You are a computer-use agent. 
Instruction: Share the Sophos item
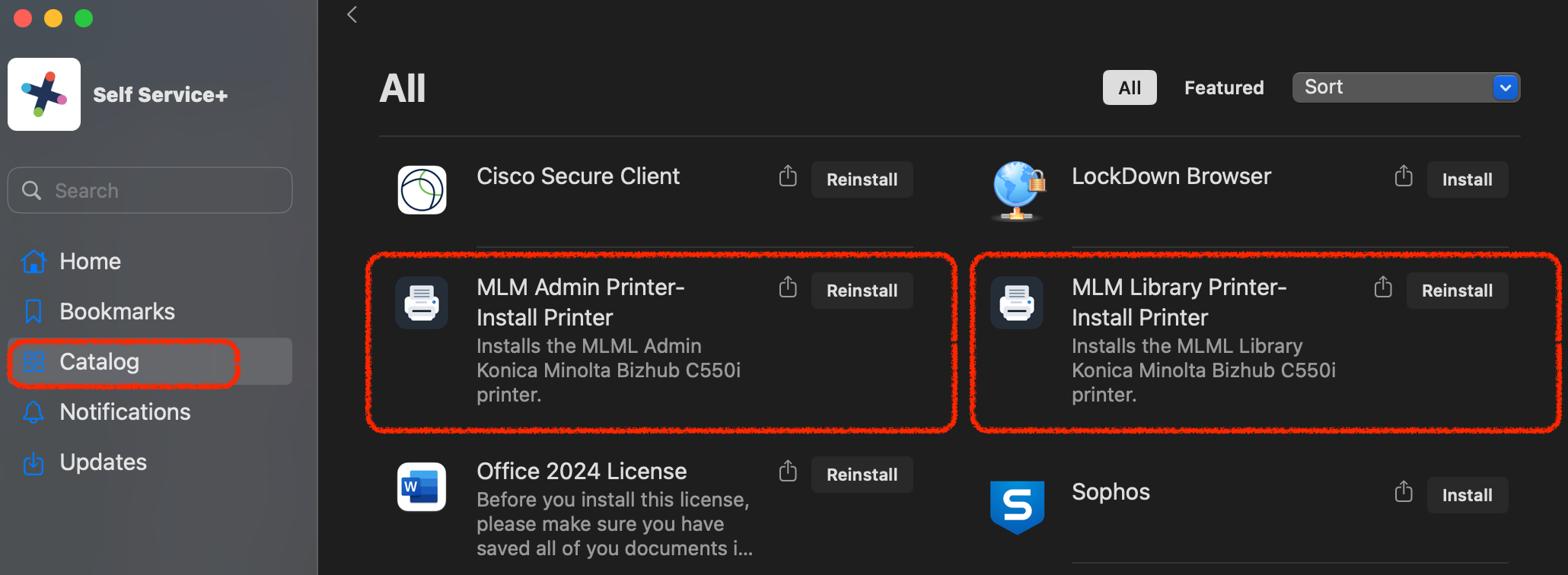[x=1404, y=492]
